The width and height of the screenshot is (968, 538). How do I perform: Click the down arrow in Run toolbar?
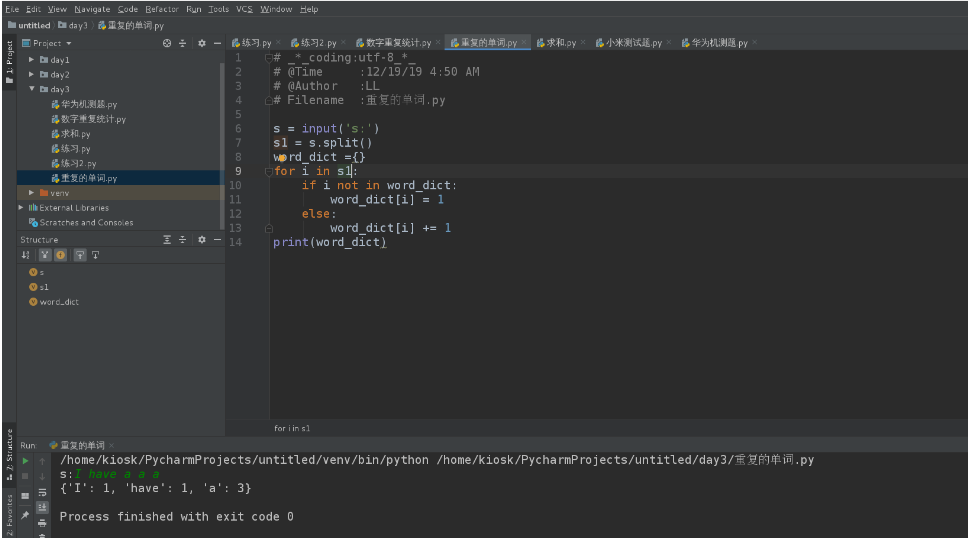tap(42, 477)
